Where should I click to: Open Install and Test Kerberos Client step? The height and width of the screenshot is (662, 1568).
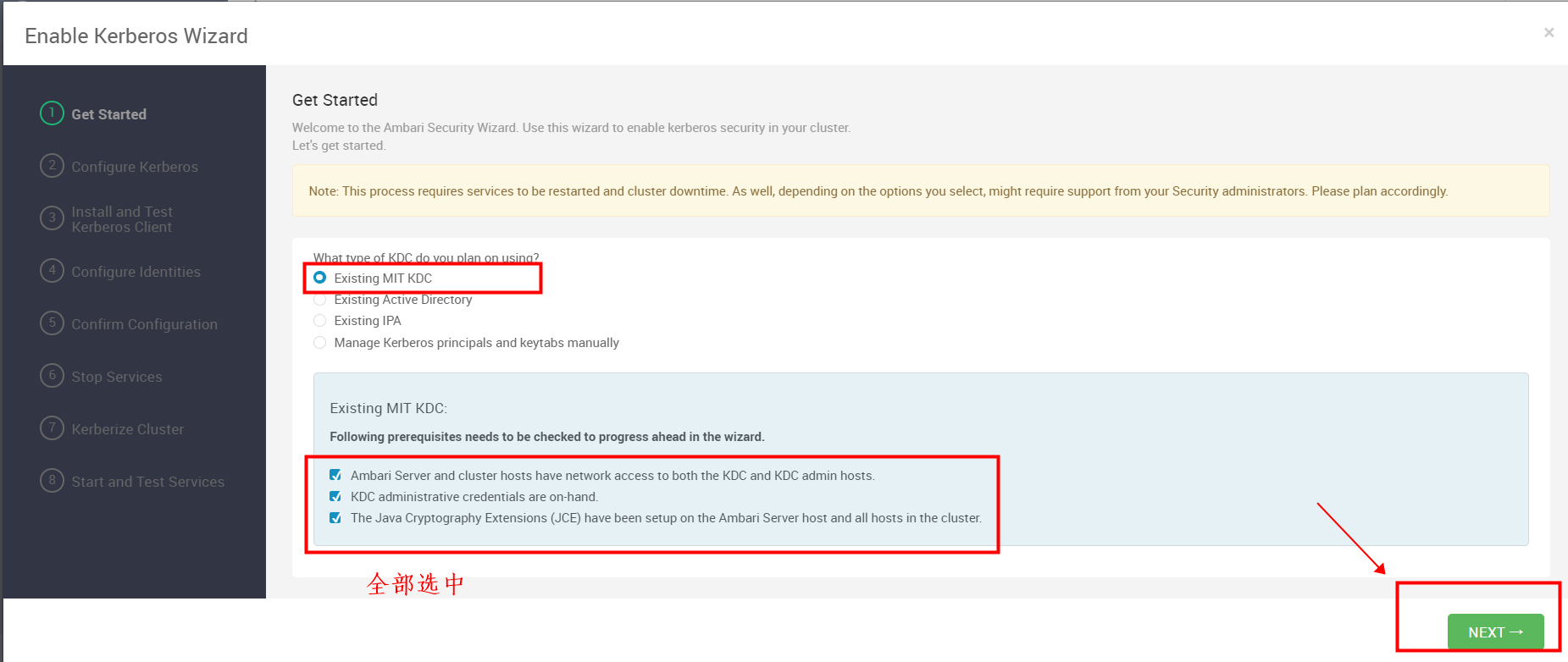(x=122, y=219)
